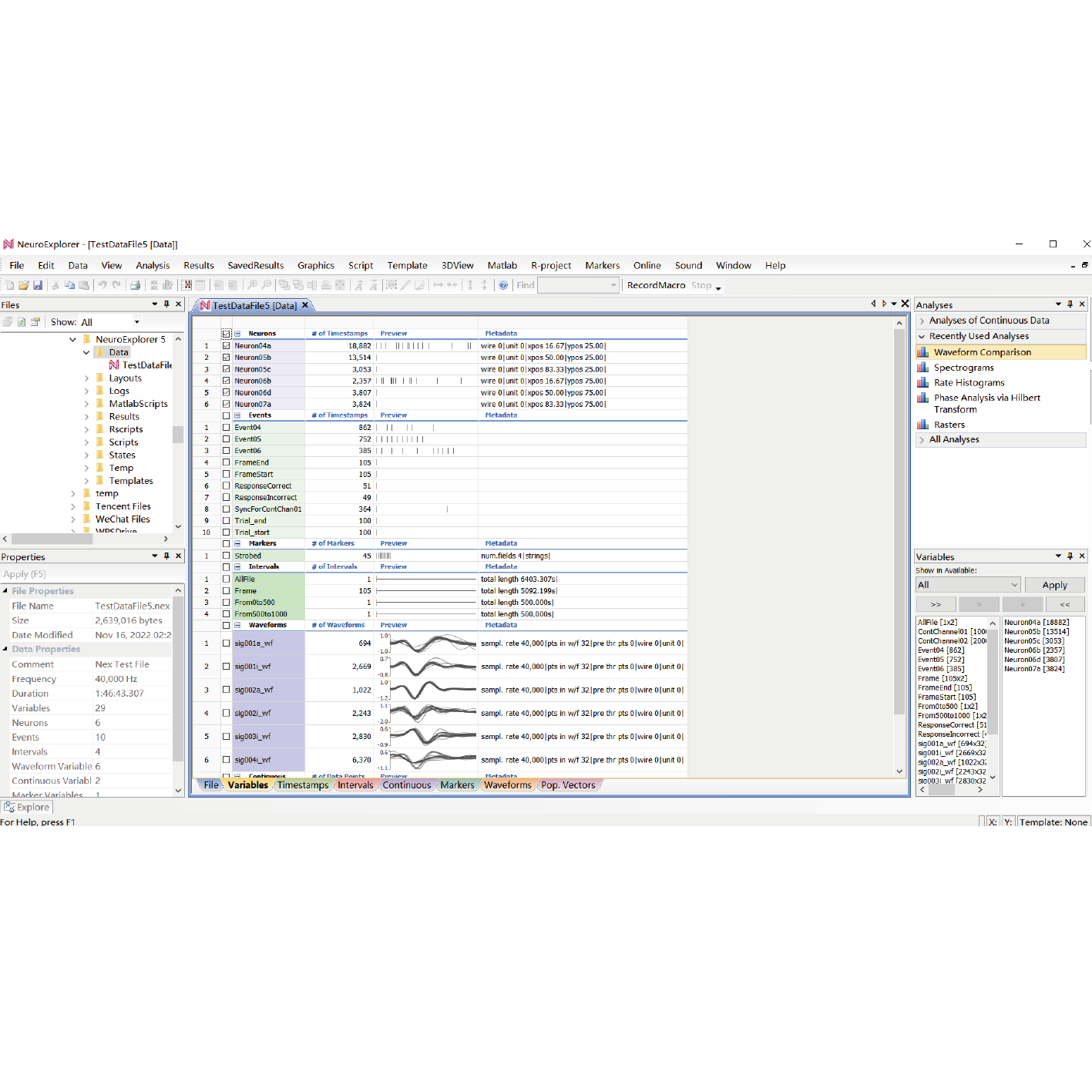Check the FrameStart checkbox
This screenshot has width=1092, height=1092.
tap(226, 474)
